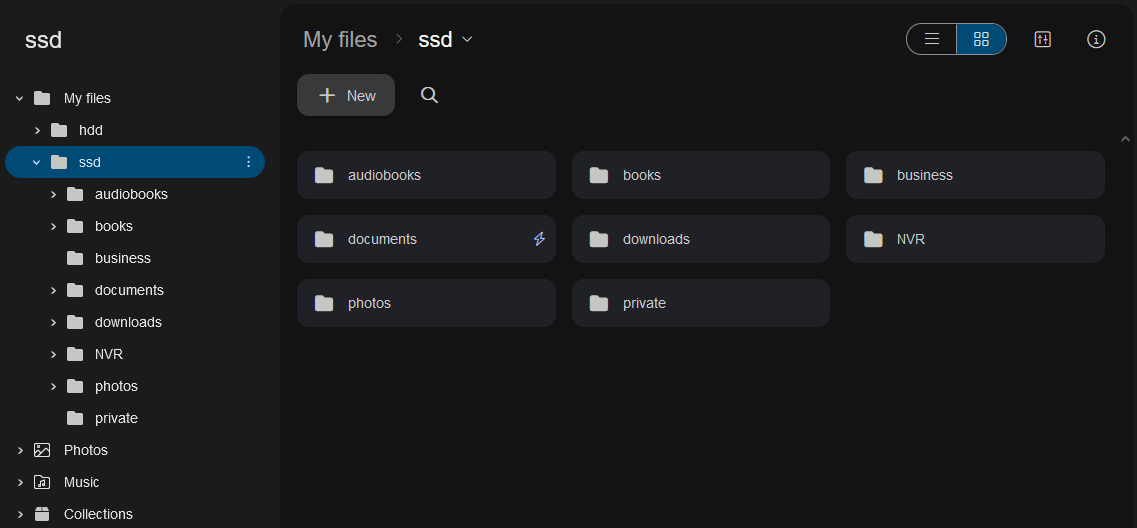Expand the audiobooks tree folder

point(53,194)
